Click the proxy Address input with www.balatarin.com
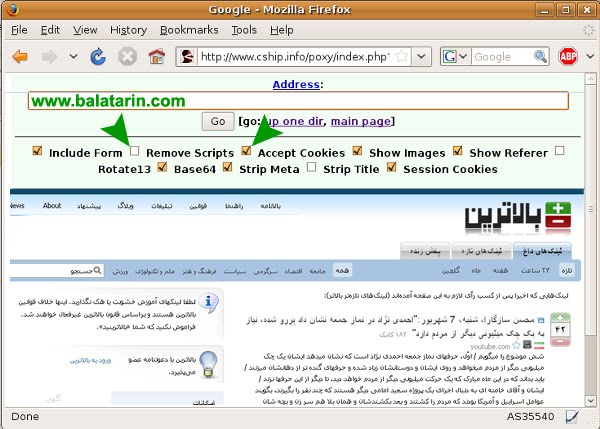 coord(298,101)
